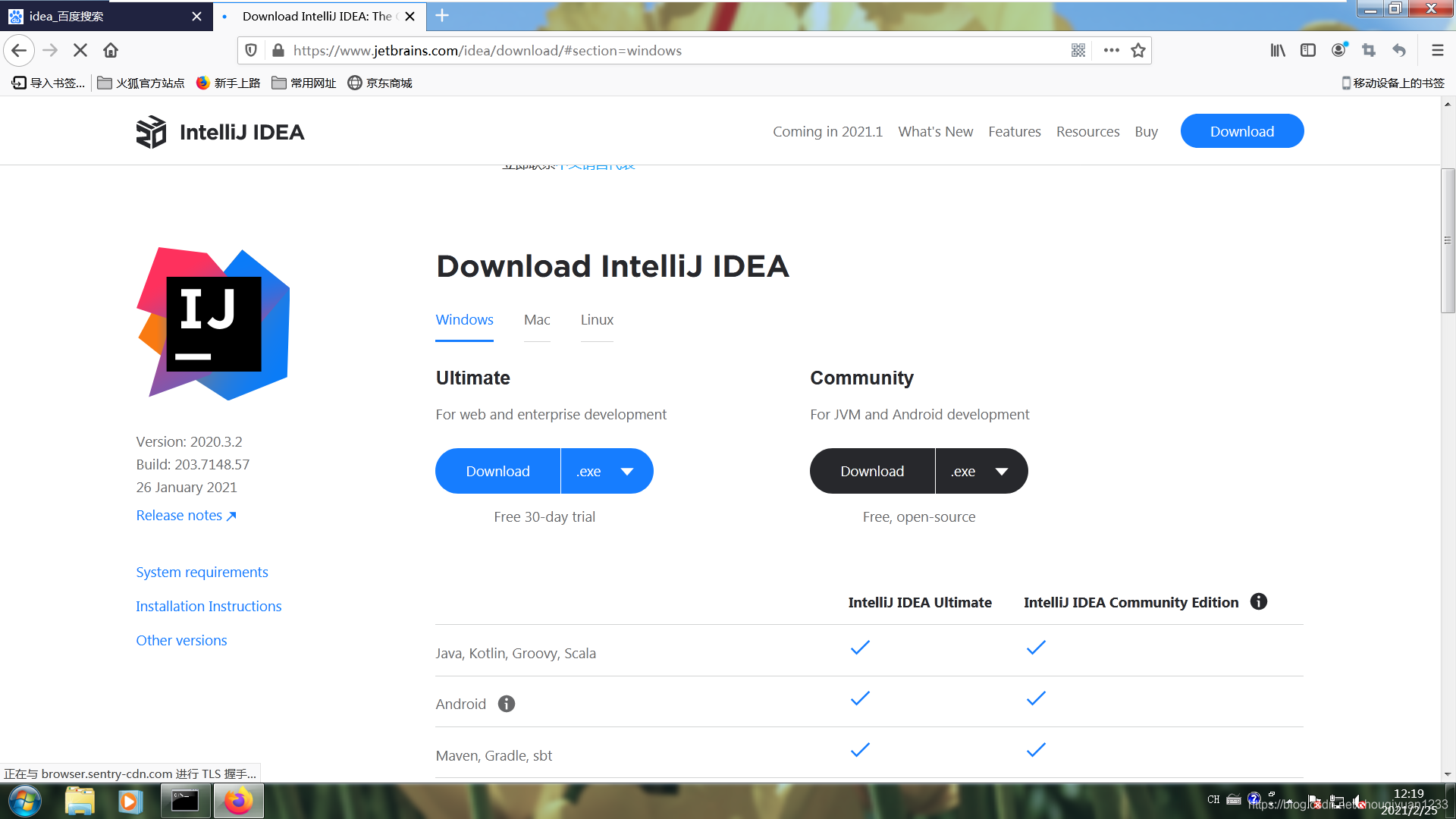Open Coming in 2021.1 menu item
The width and height of the screenshot is (1456, 819).
click(x=827, y=131)
